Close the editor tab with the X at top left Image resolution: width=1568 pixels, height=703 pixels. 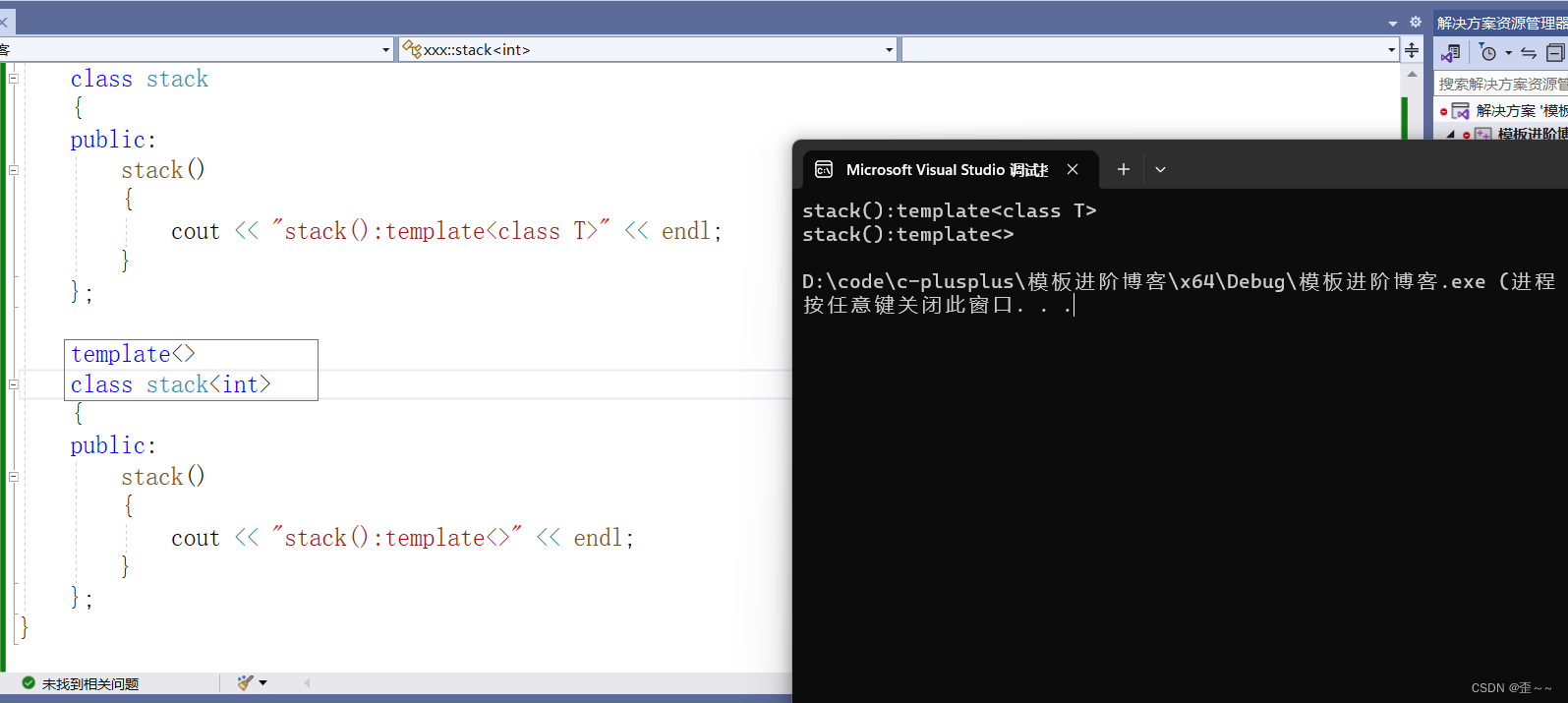3,22
